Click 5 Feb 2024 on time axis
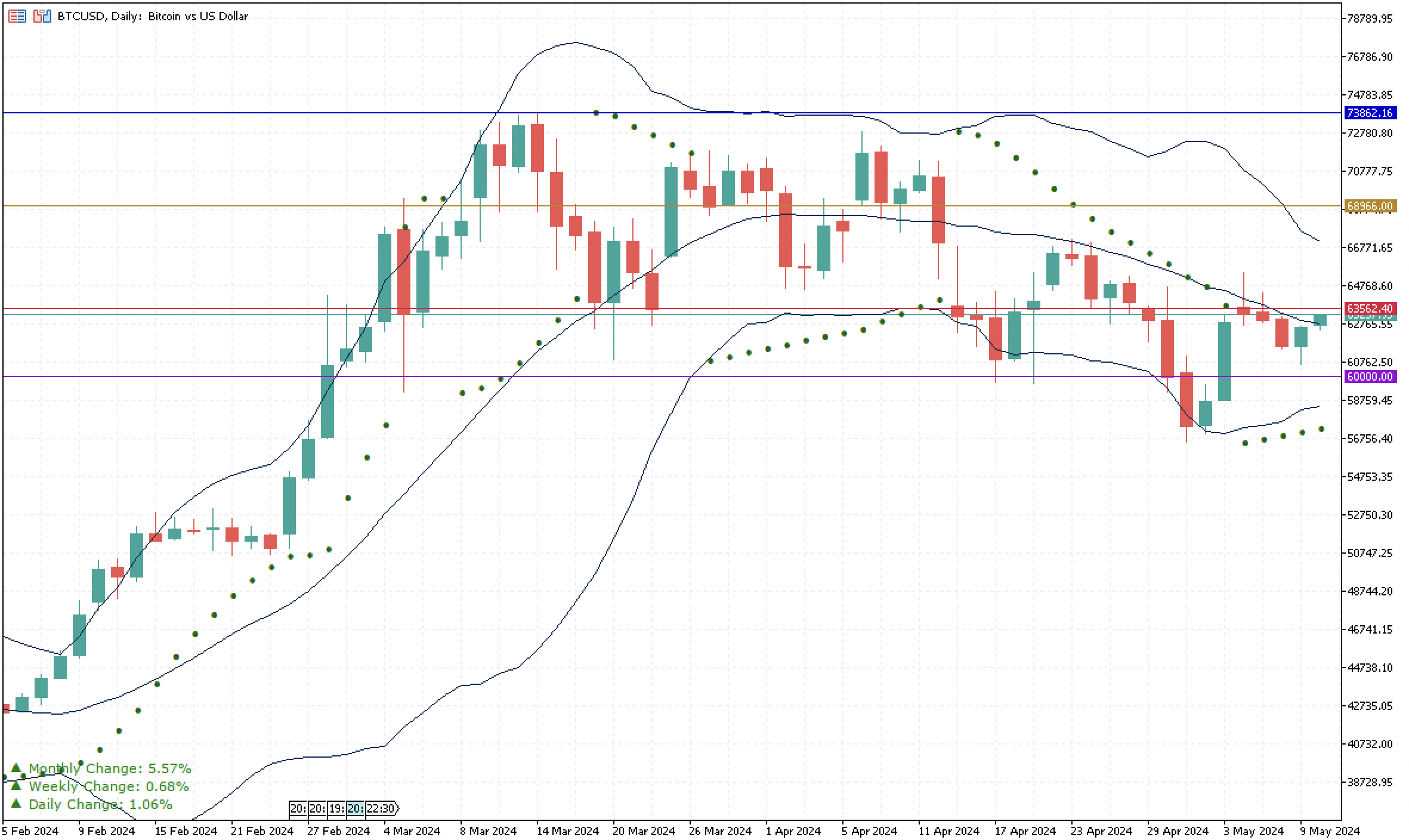The image size is (1409, 840). click(30, 830)
